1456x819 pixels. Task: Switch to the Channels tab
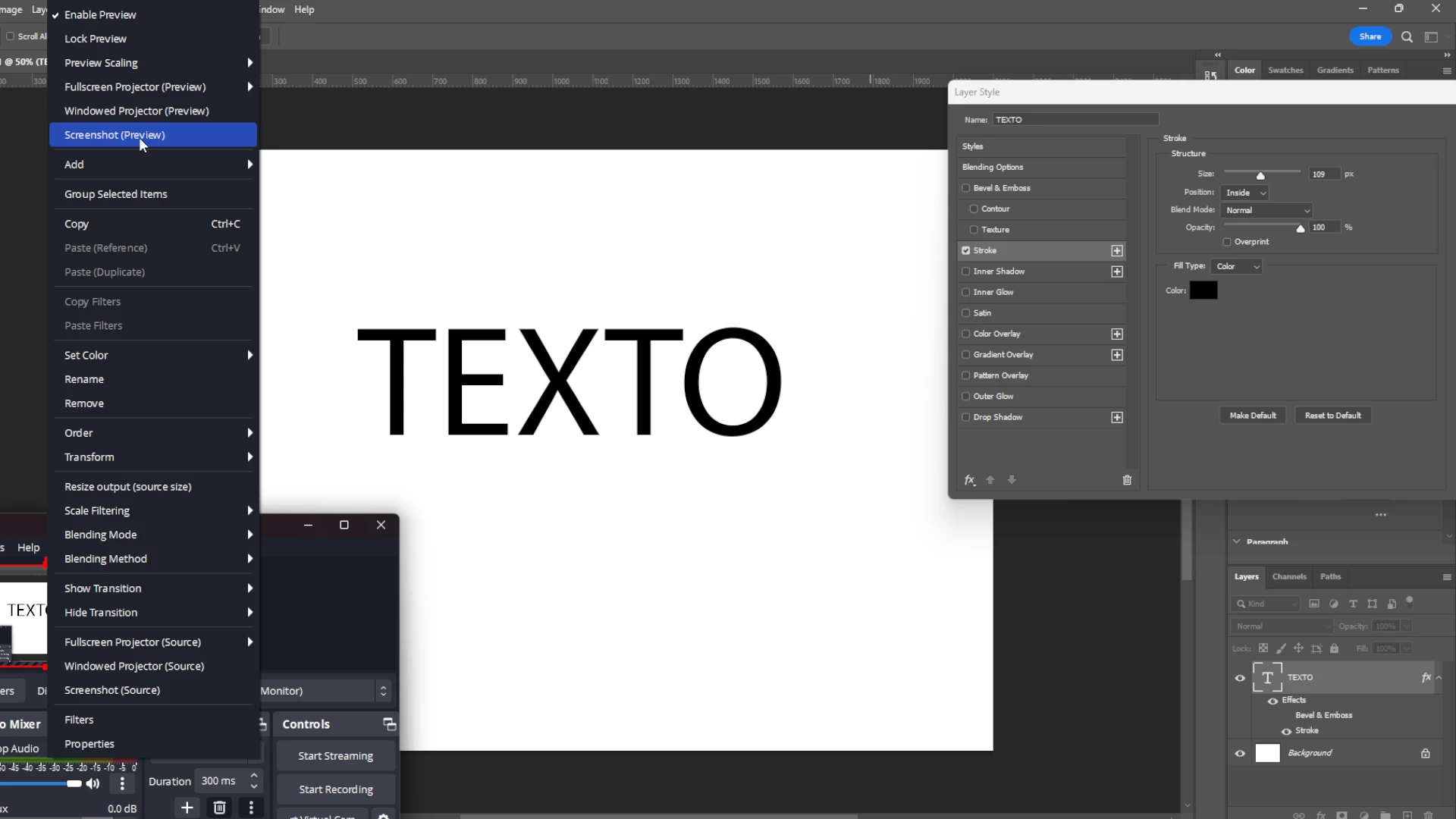point(1289,576)
